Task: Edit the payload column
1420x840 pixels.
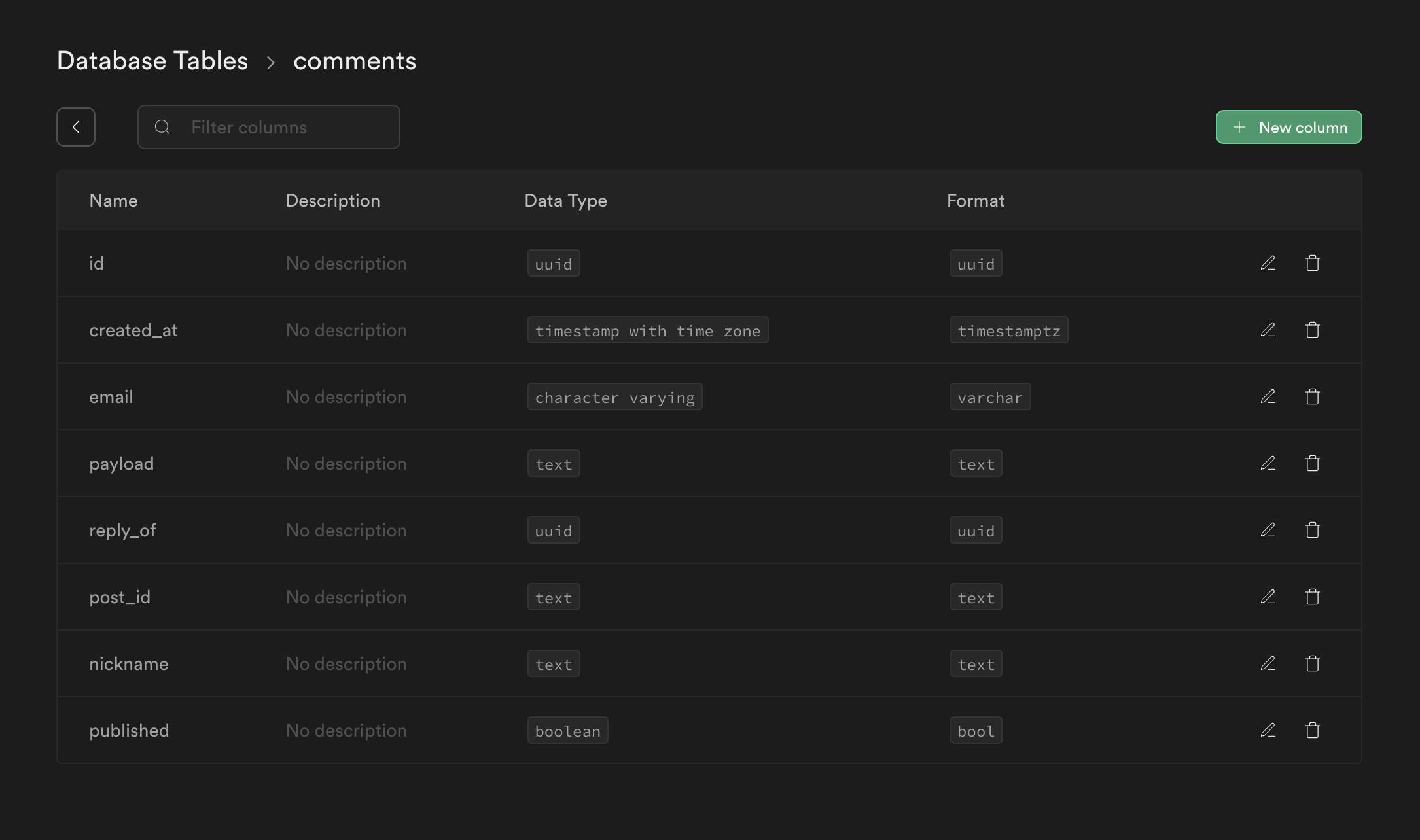Action: (x=1268, y=463)
